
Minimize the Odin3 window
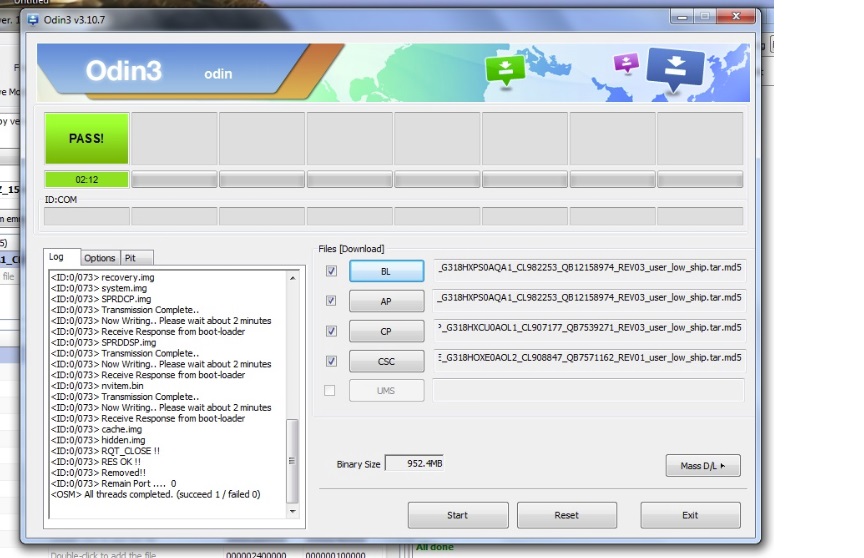tap(682, 17)
